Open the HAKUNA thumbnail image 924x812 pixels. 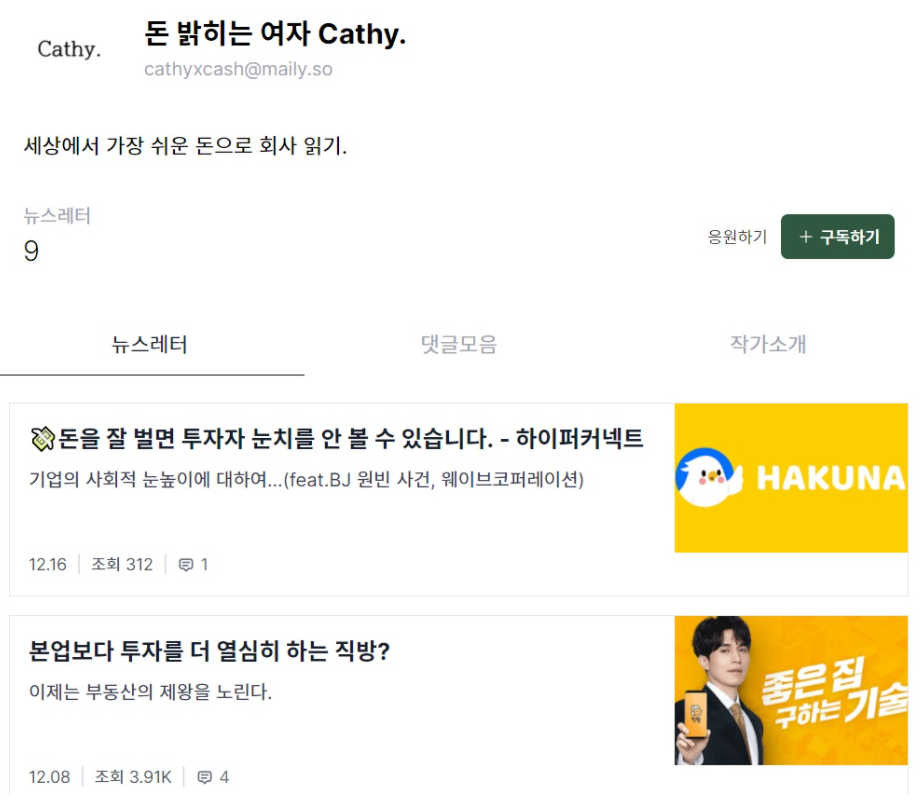[791, 478]
